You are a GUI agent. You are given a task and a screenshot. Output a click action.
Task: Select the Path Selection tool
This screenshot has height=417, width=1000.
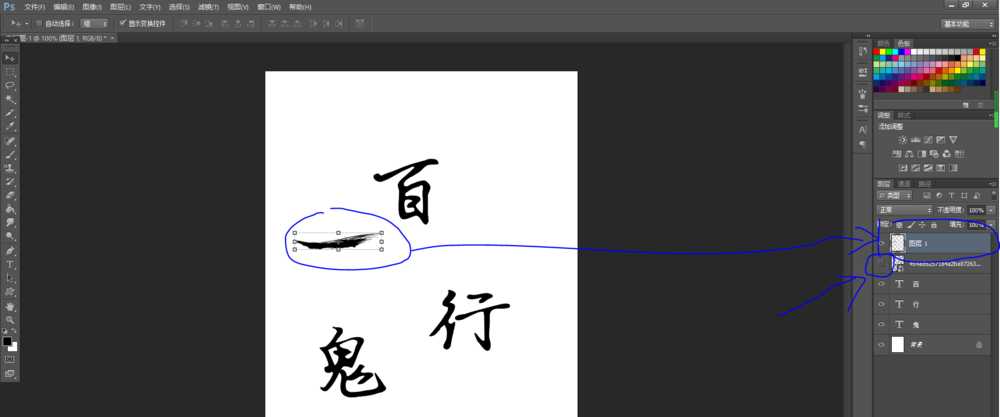pos(10,279)
